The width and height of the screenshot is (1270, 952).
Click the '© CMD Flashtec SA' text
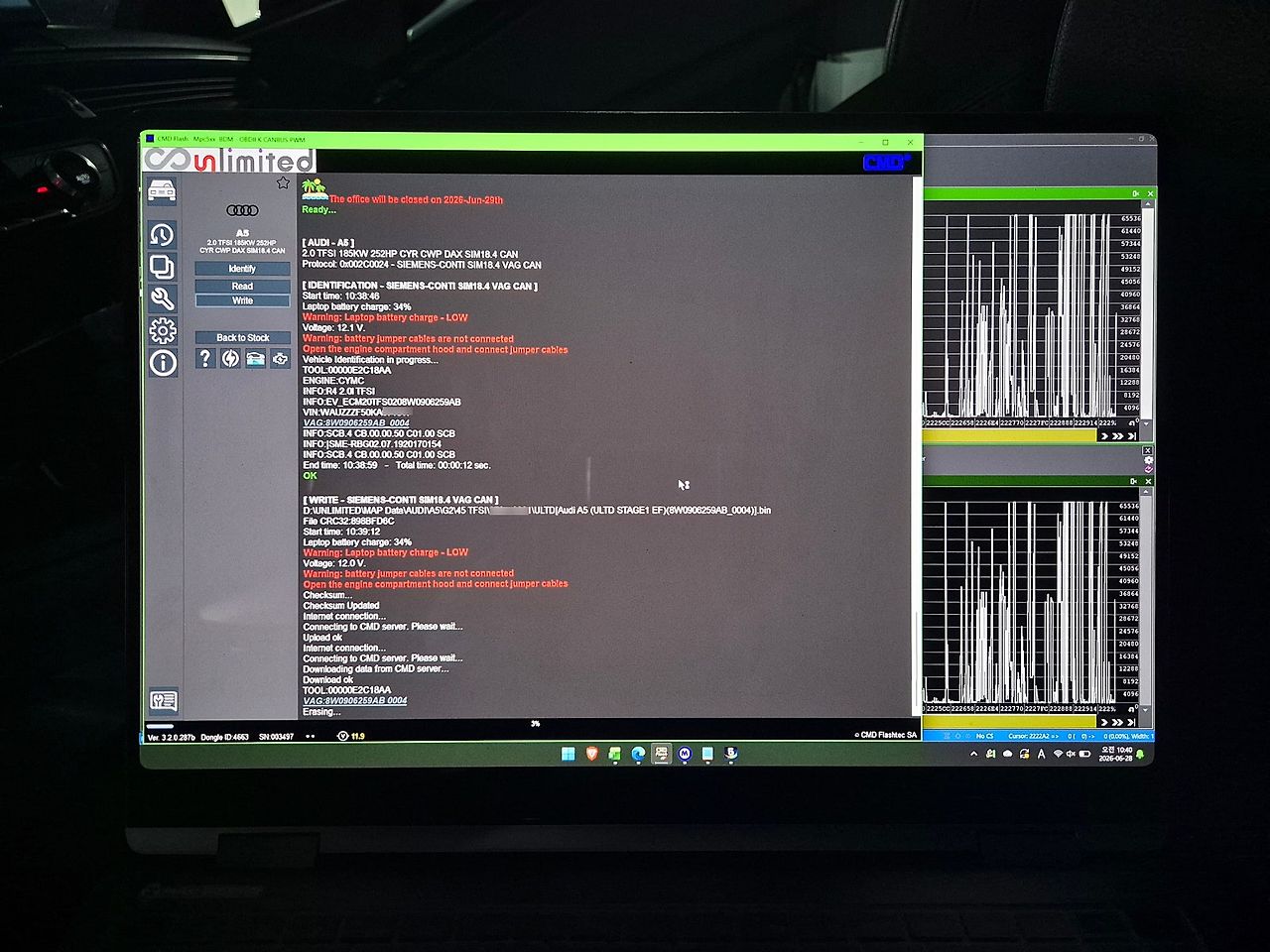pos(886,735)
